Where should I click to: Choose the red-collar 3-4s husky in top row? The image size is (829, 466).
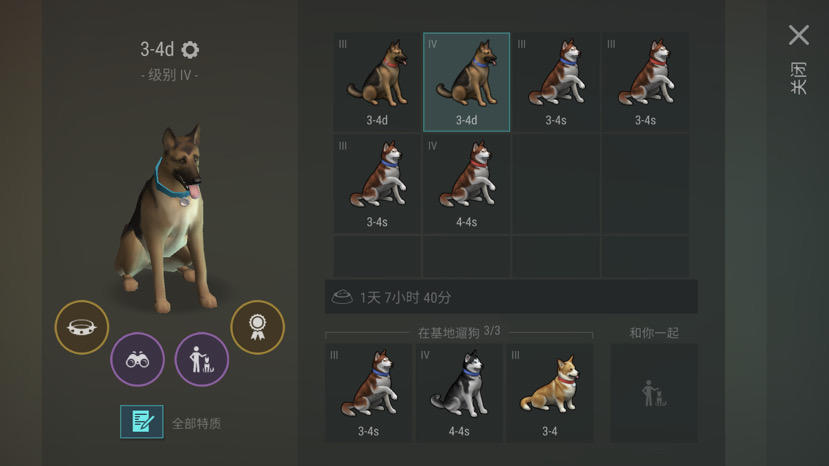click(x=646, y=82)
